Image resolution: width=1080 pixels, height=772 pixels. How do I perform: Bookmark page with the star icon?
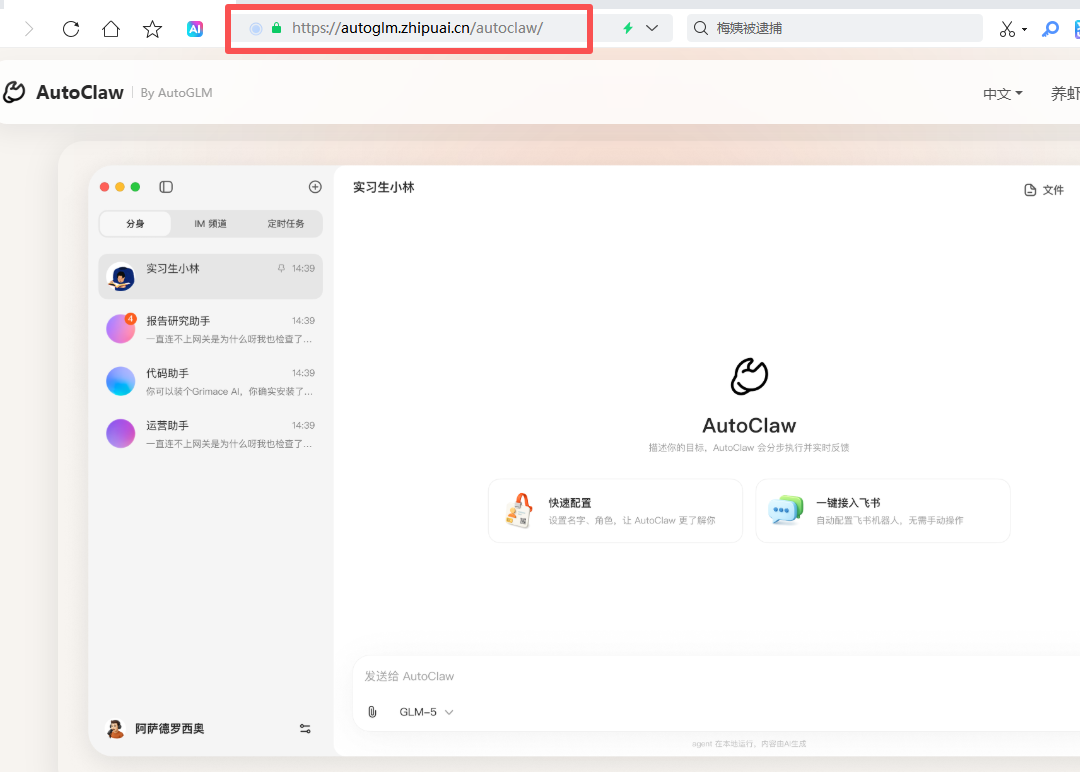[x=152, y=29]
